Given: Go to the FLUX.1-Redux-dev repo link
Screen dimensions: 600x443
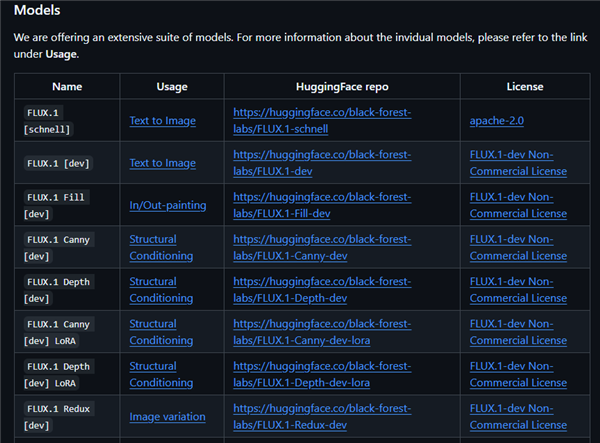Looking at the screenshot, I should click(x=322, y=417).
